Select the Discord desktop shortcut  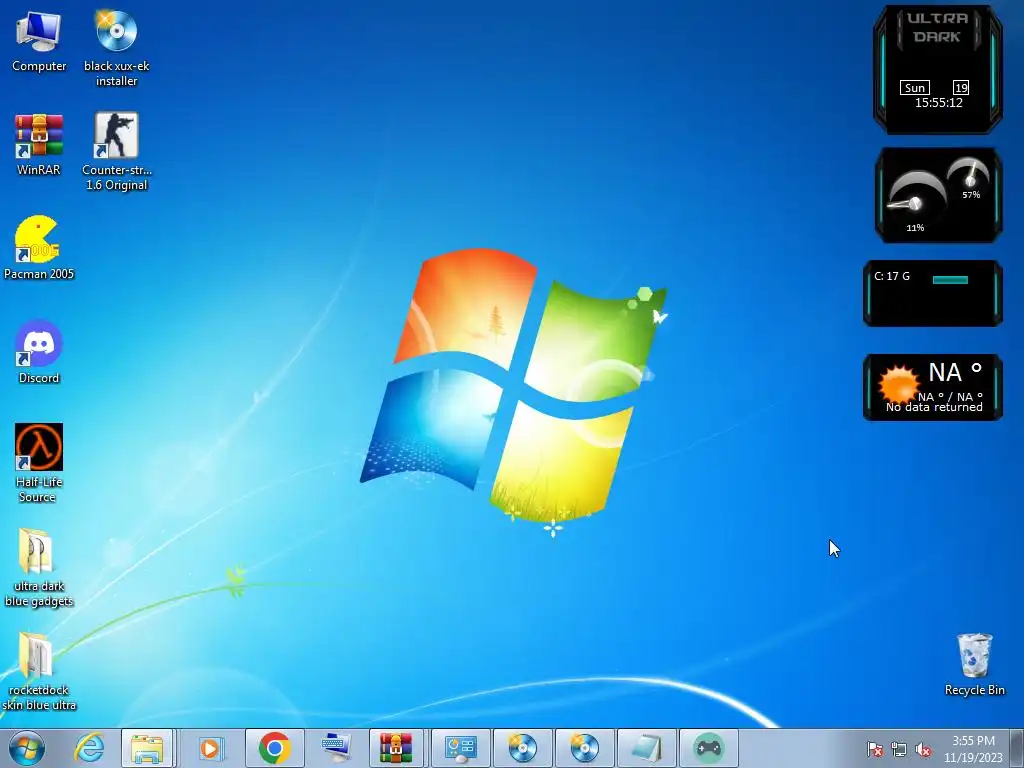[x=39, y=353]
